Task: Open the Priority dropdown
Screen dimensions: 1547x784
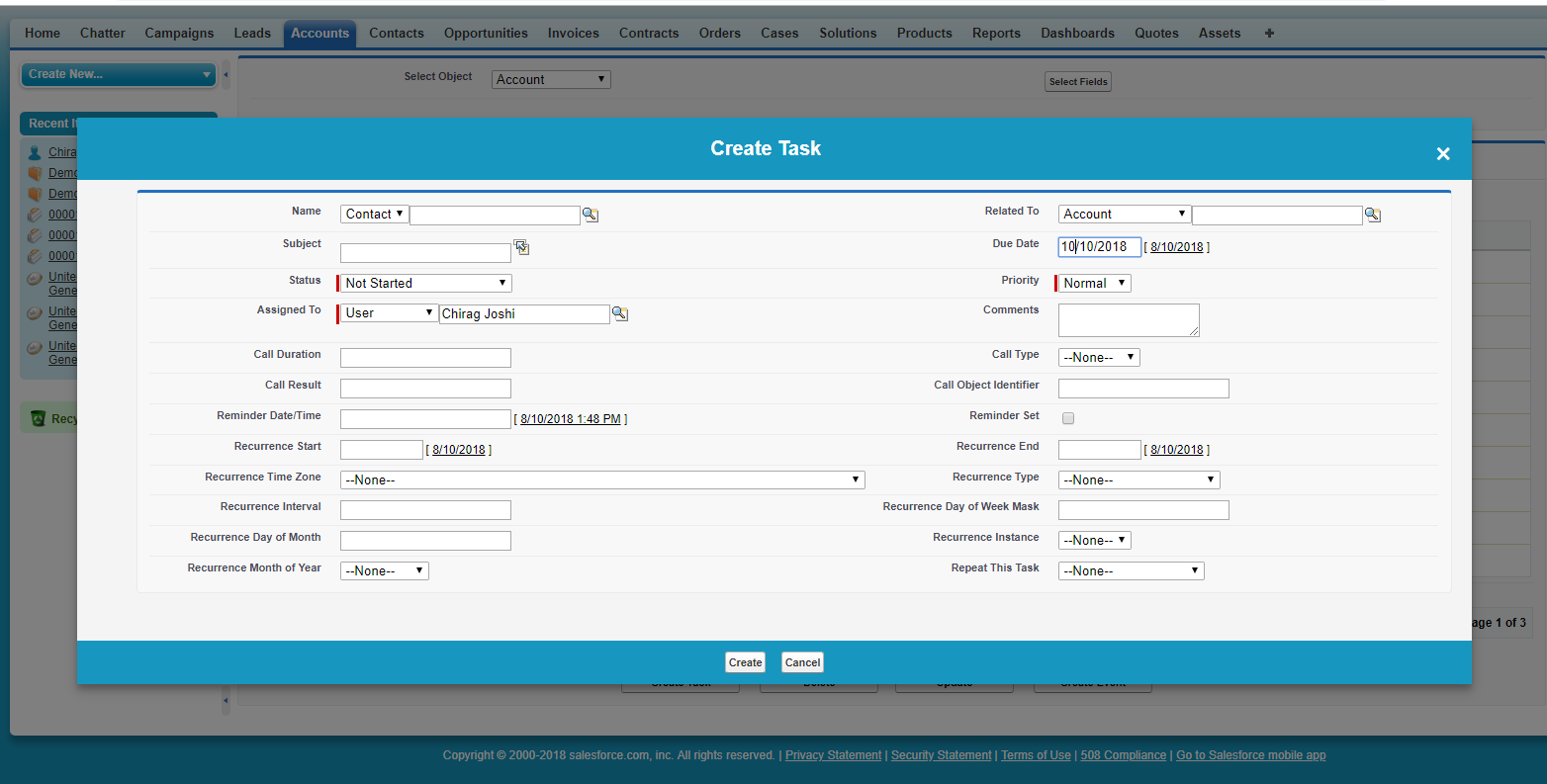Action: 1094,283
